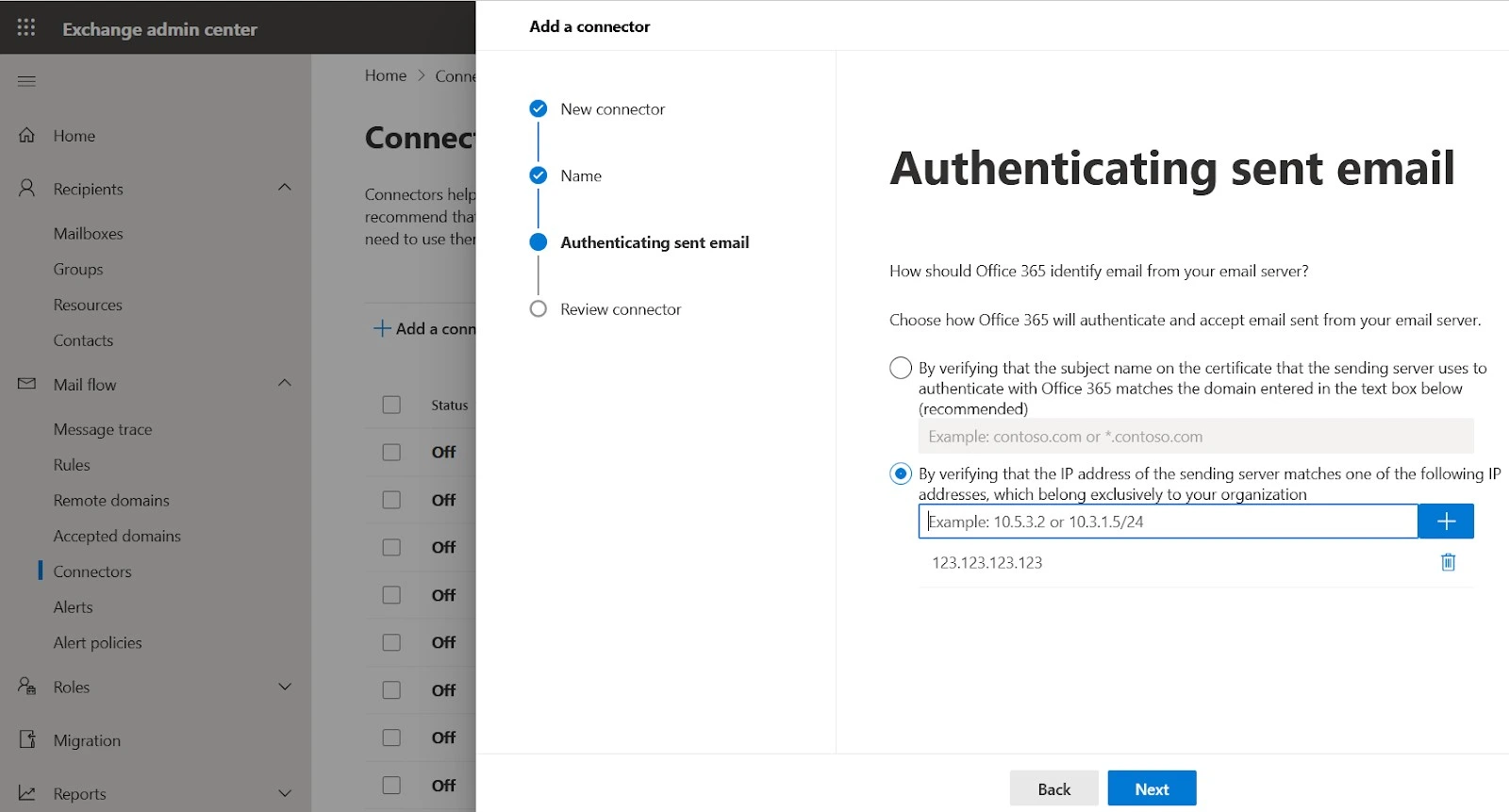Click the IP address input field
The image size is (1509, 812).
1168,522
